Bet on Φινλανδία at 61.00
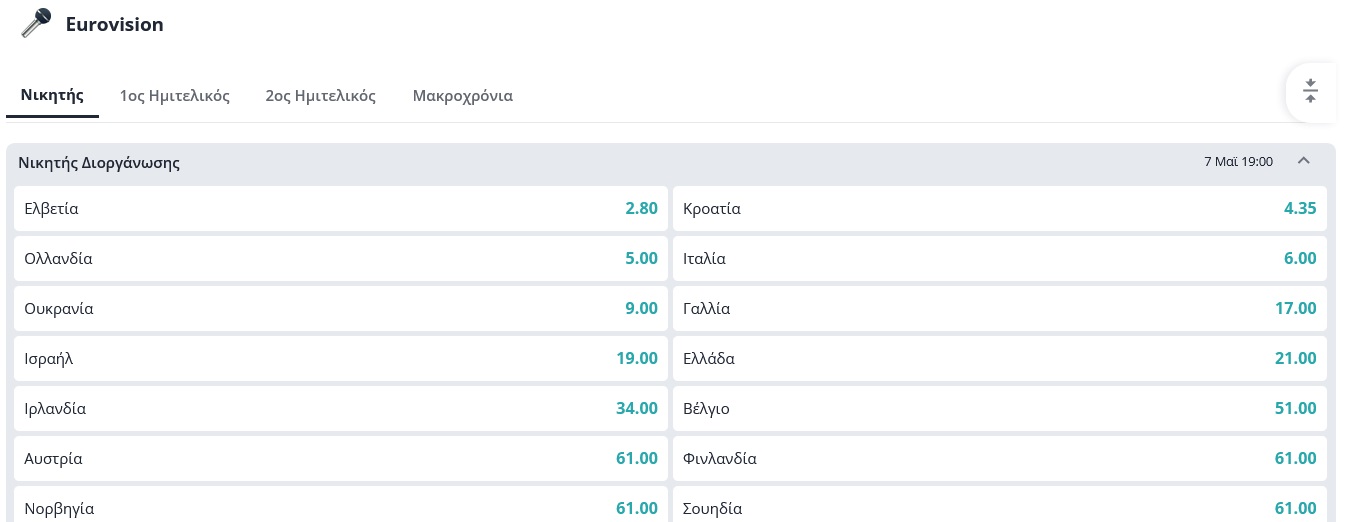This screenshot has height=522, width=1351. tap(999, 458)
